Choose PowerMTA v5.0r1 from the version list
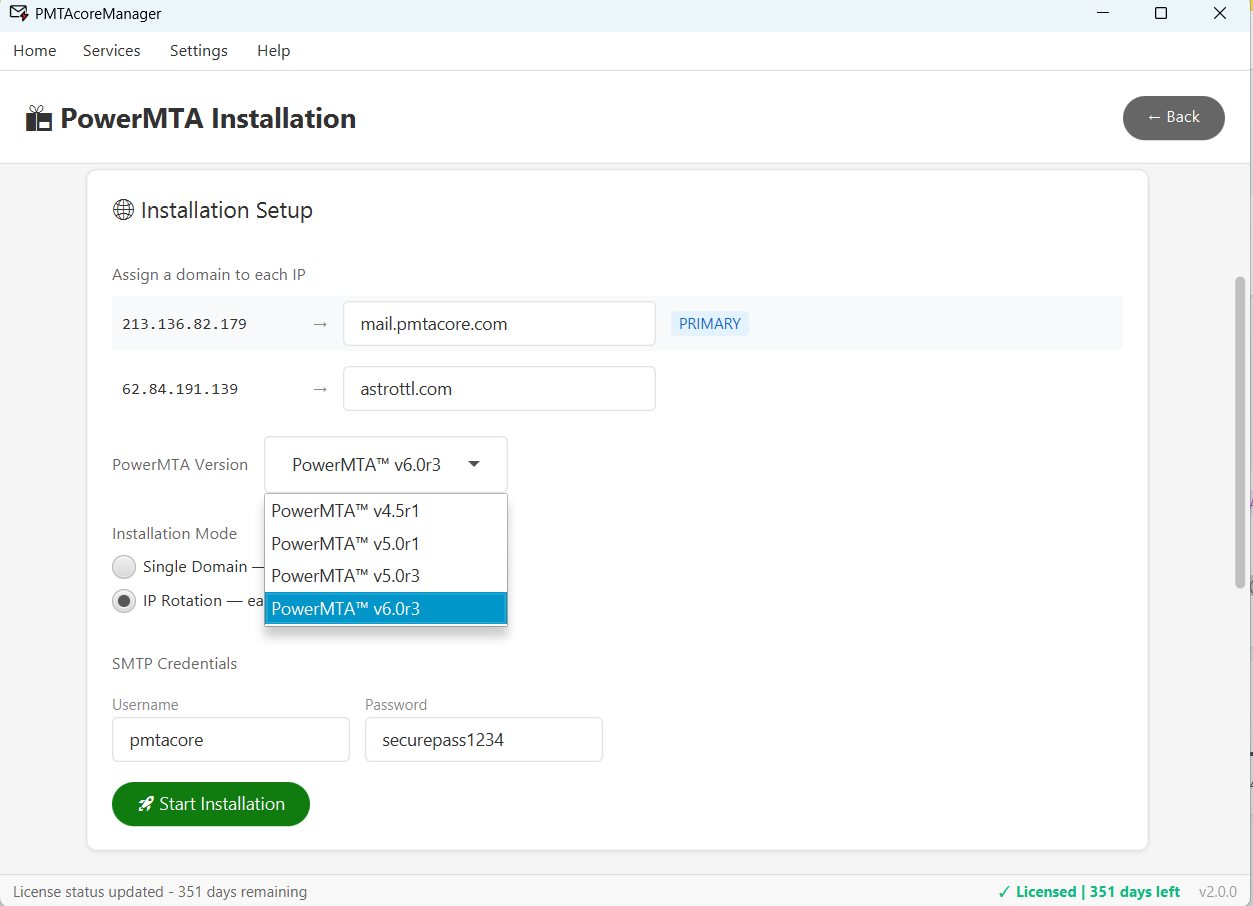 coord(345,543)
